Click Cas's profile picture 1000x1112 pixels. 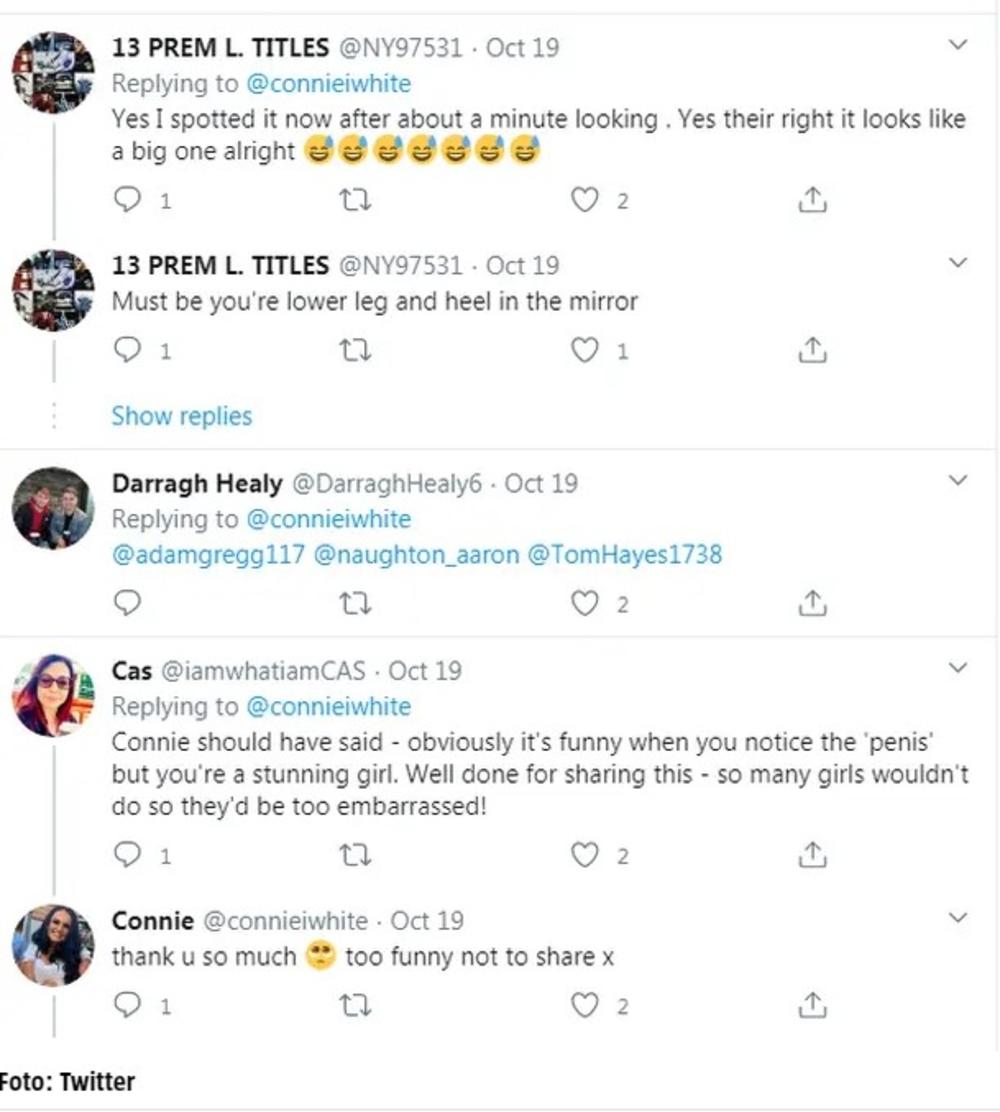(x=52, y=695)
